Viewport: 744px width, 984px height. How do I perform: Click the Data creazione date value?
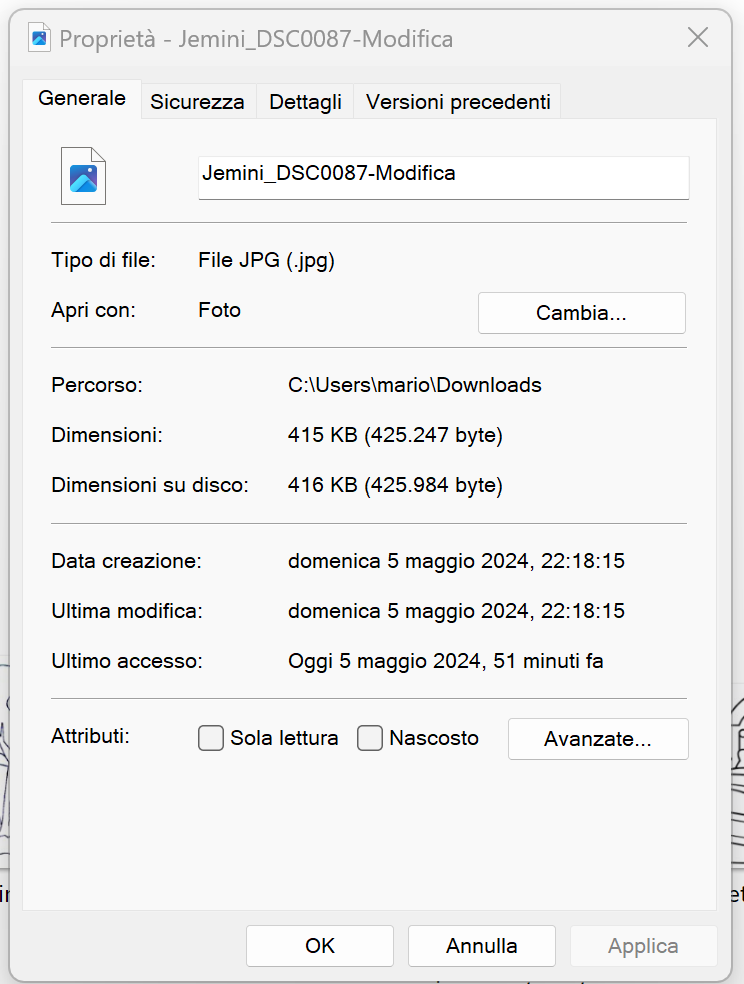point(456,560)
